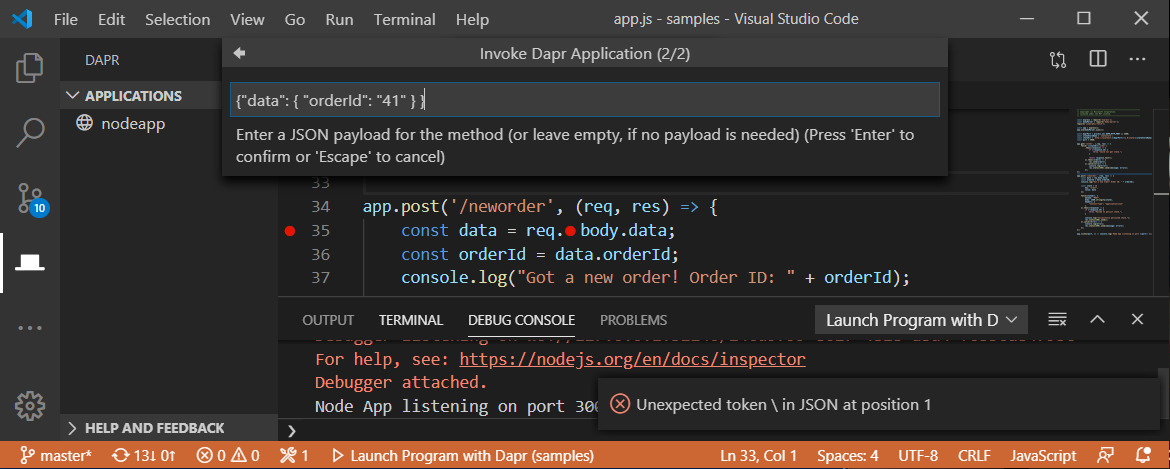
Task: Open the Explorer view in activity bar
Action: point(30,67)
